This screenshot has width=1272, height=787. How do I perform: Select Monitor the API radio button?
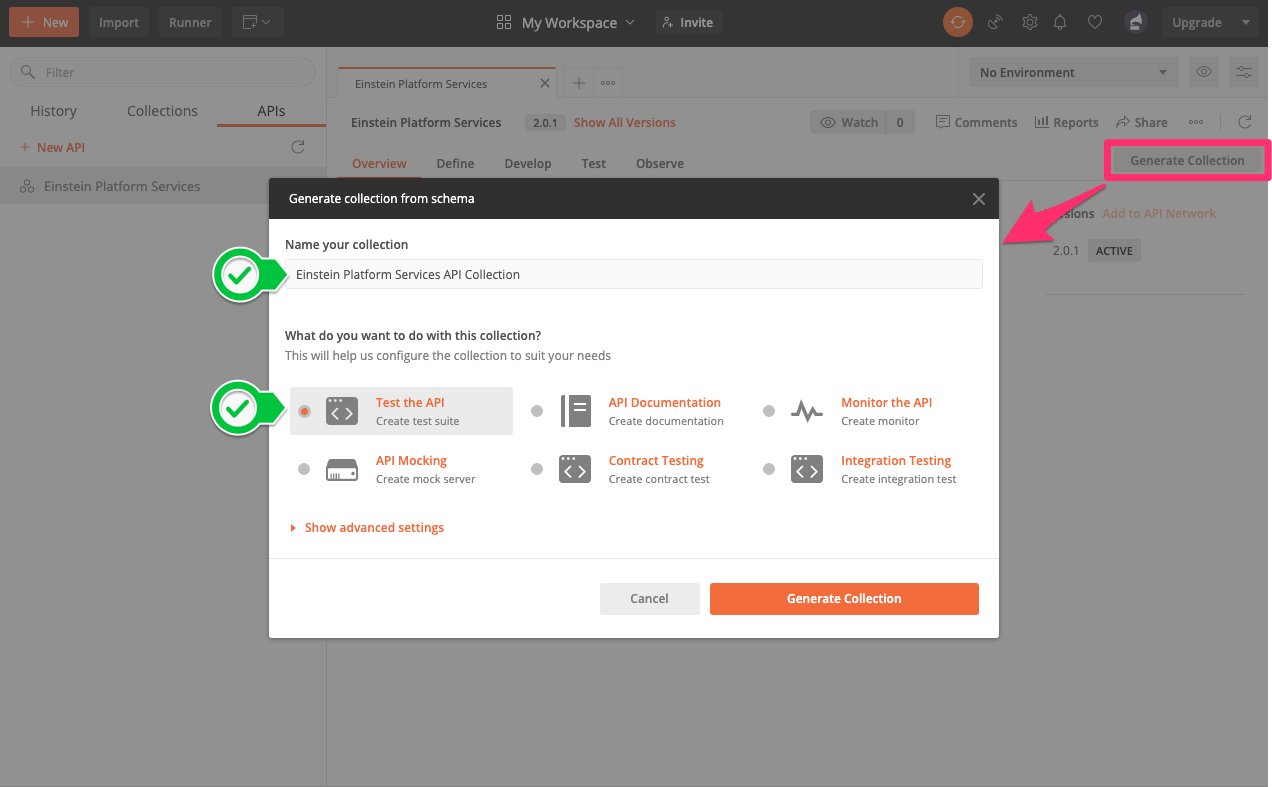coord(769,411)
